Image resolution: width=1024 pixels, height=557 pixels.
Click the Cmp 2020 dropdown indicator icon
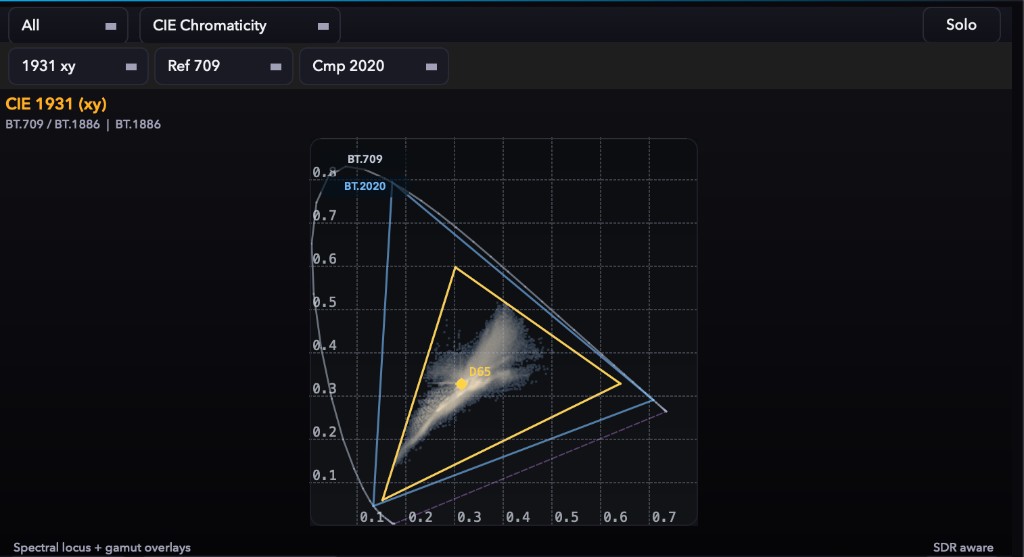tap(431, 67)
